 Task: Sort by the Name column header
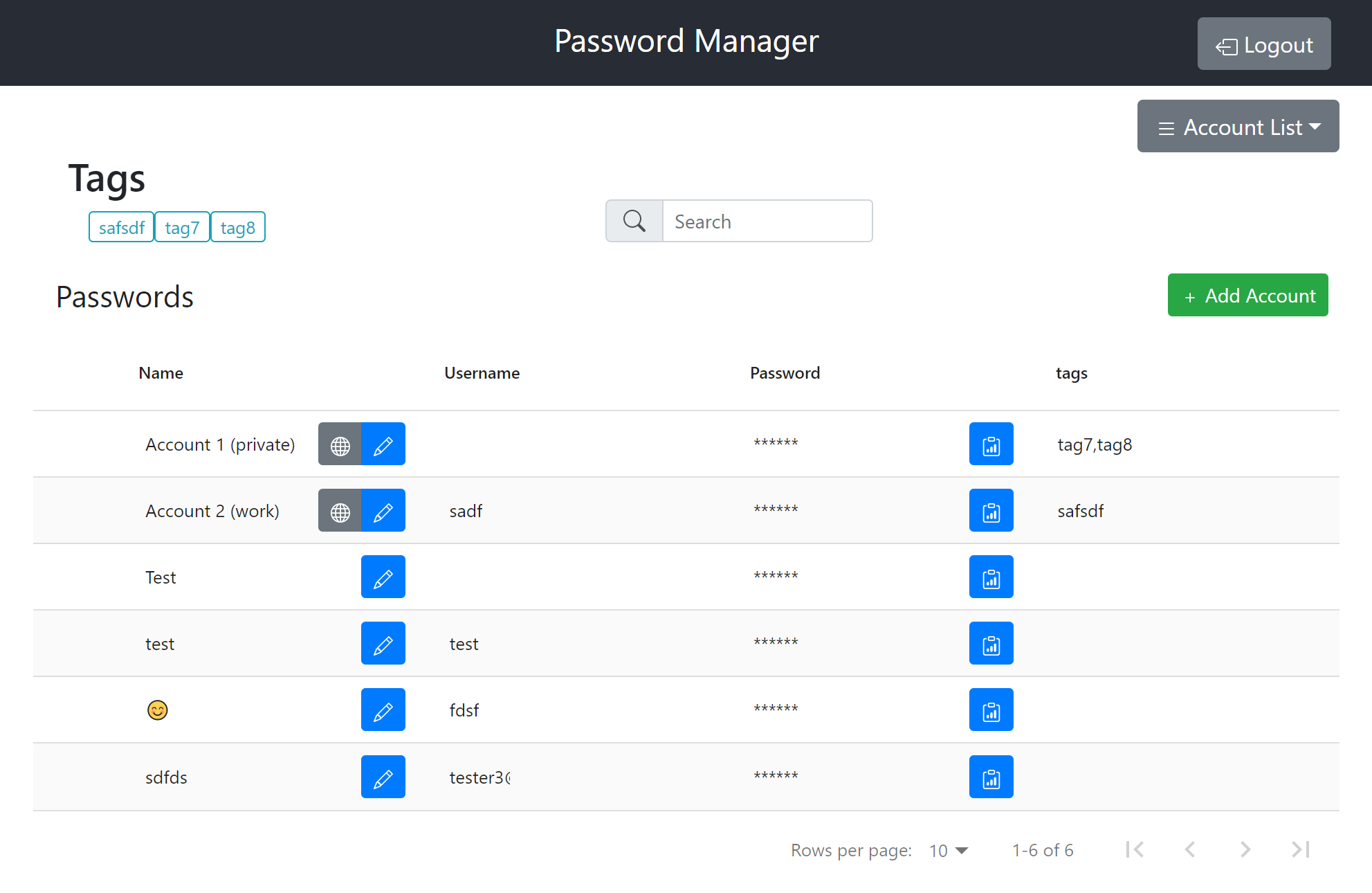point(161,373)
